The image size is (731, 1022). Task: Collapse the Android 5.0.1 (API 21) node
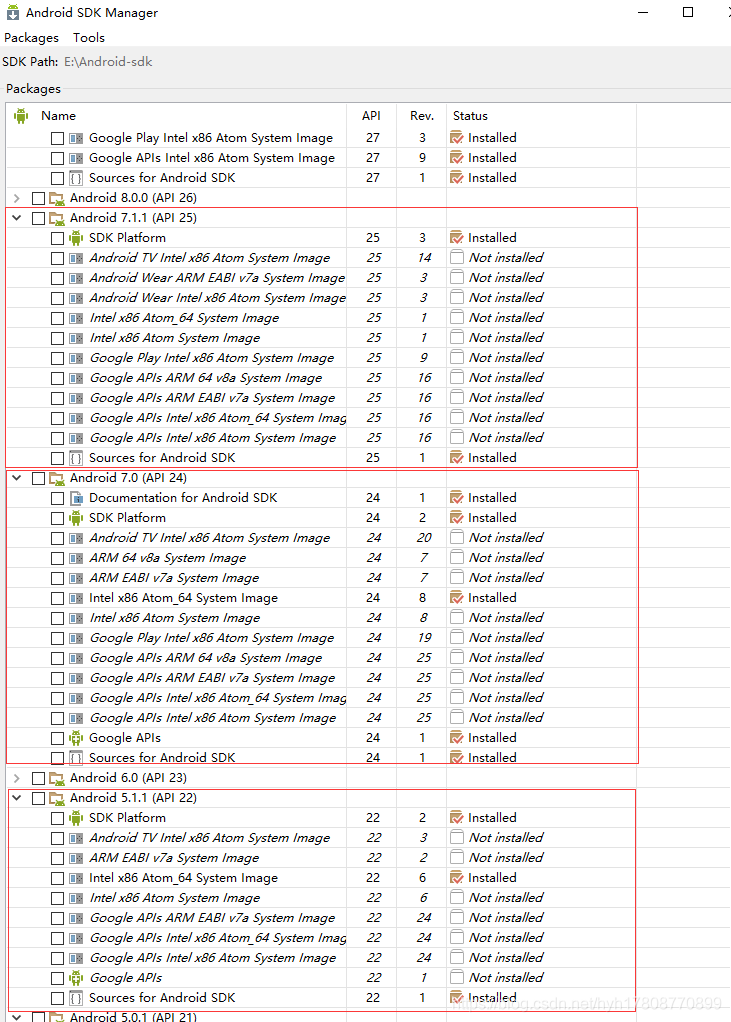point(17,1017)
